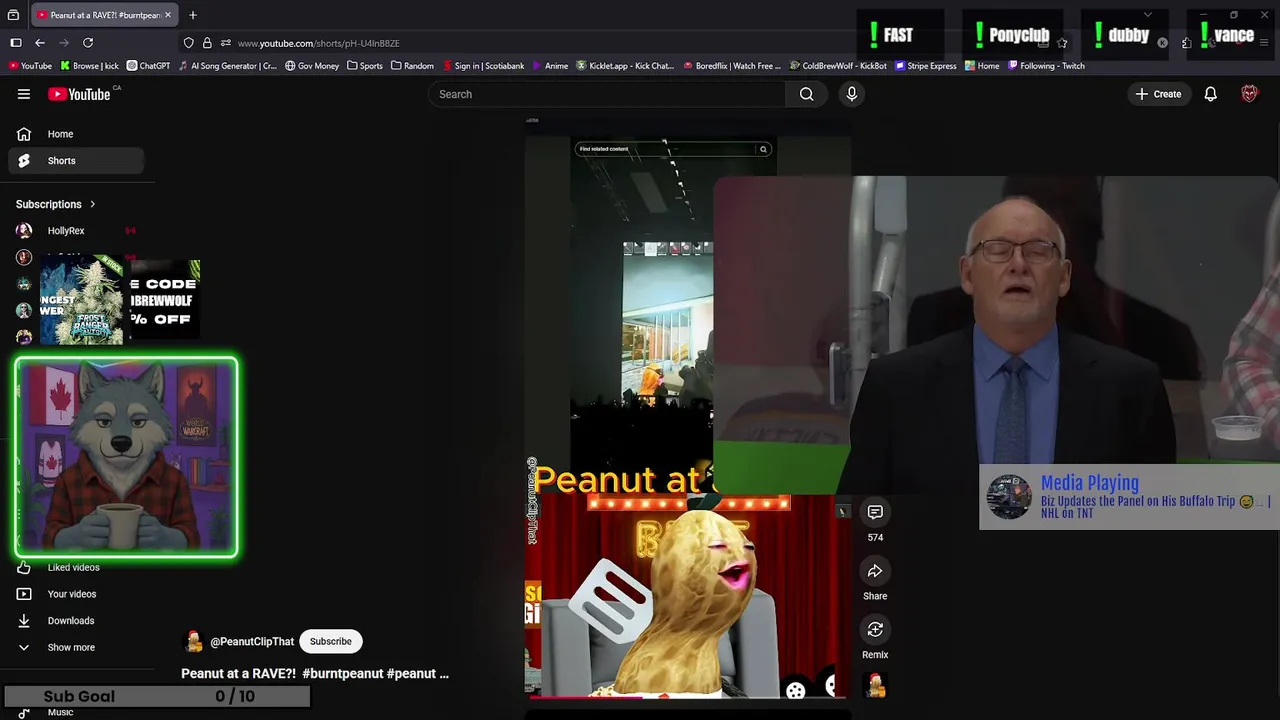Start voice search with the microphone
The image size is (1280, 720).
852,94
